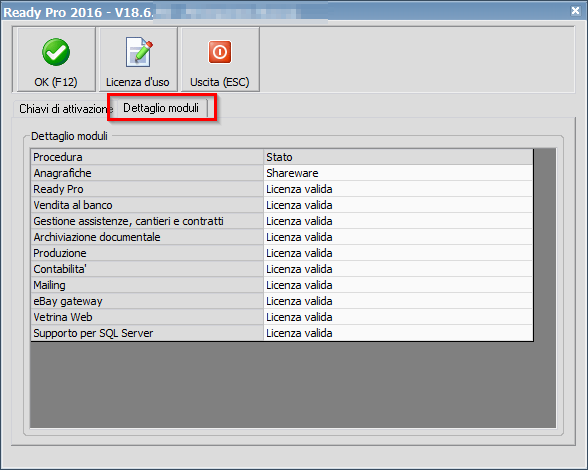
Task: Click Licenza valida status for Produzione
Action: [398, 253]
